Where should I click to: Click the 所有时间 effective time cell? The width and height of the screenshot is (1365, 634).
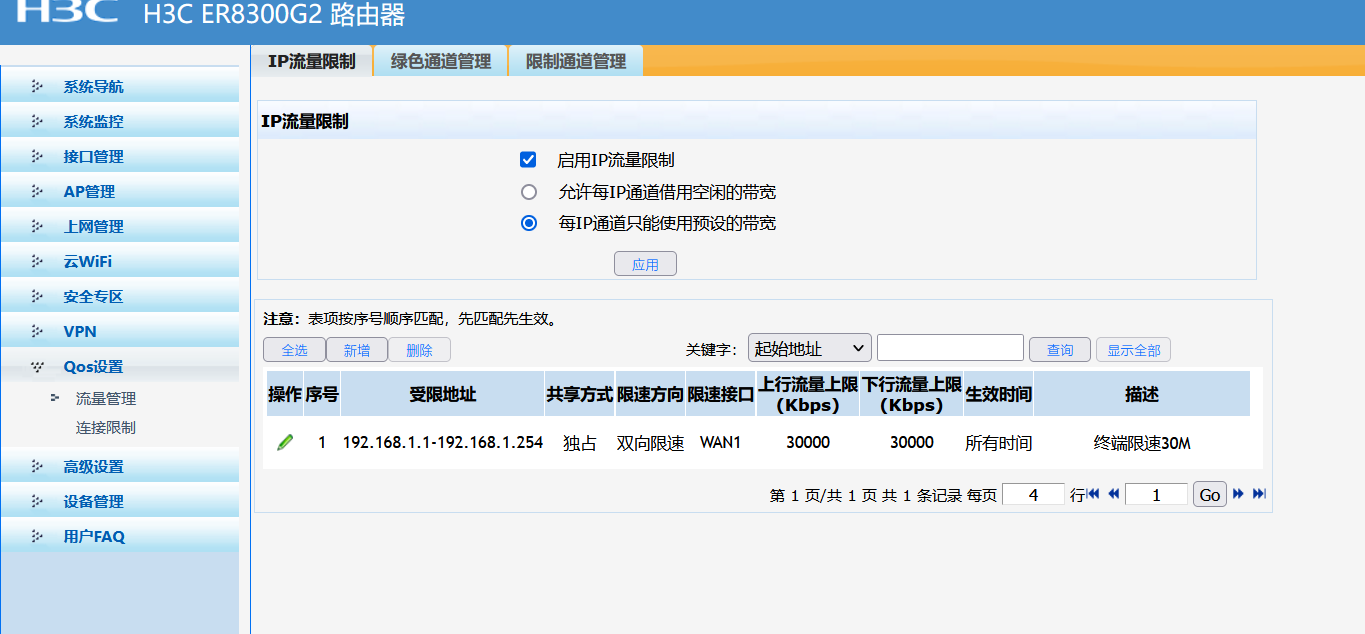tap(998, 443)
